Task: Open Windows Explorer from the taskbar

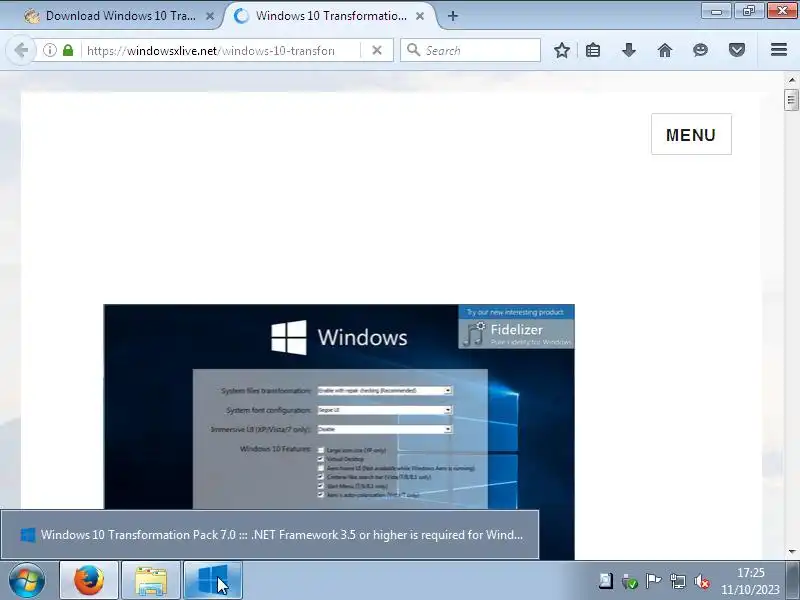Action: [151, 581]
